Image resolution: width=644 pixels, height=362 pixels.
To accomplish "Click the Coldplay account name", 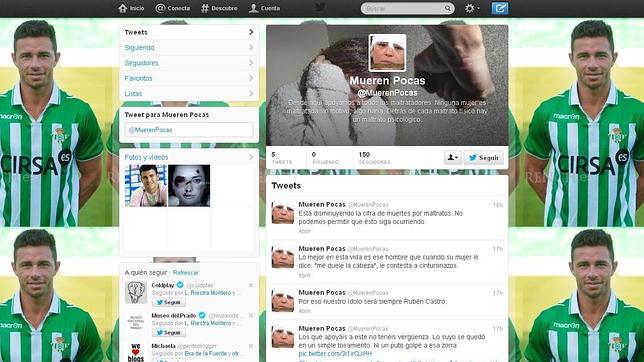I will [x=163, y=285].
